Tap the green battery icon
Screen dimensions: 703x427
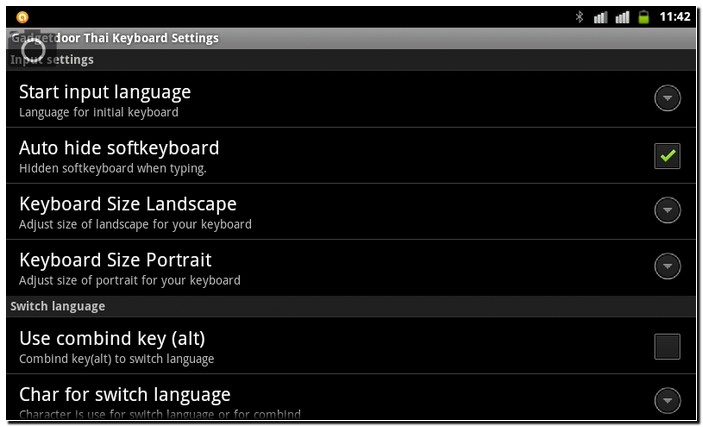643,17
